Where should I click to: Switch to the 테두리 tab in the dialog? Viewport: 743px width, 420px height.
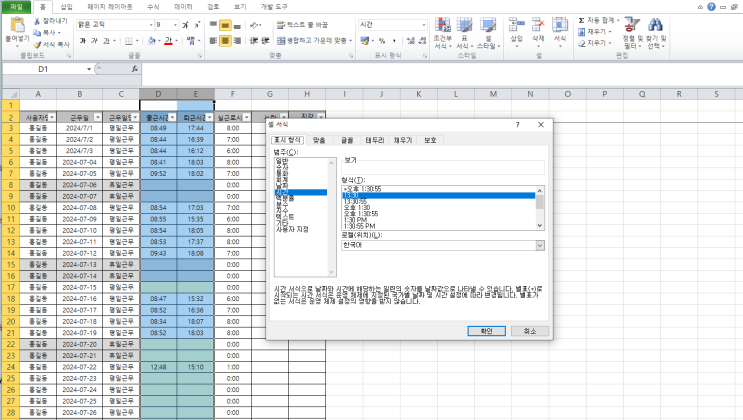(374, 141)
